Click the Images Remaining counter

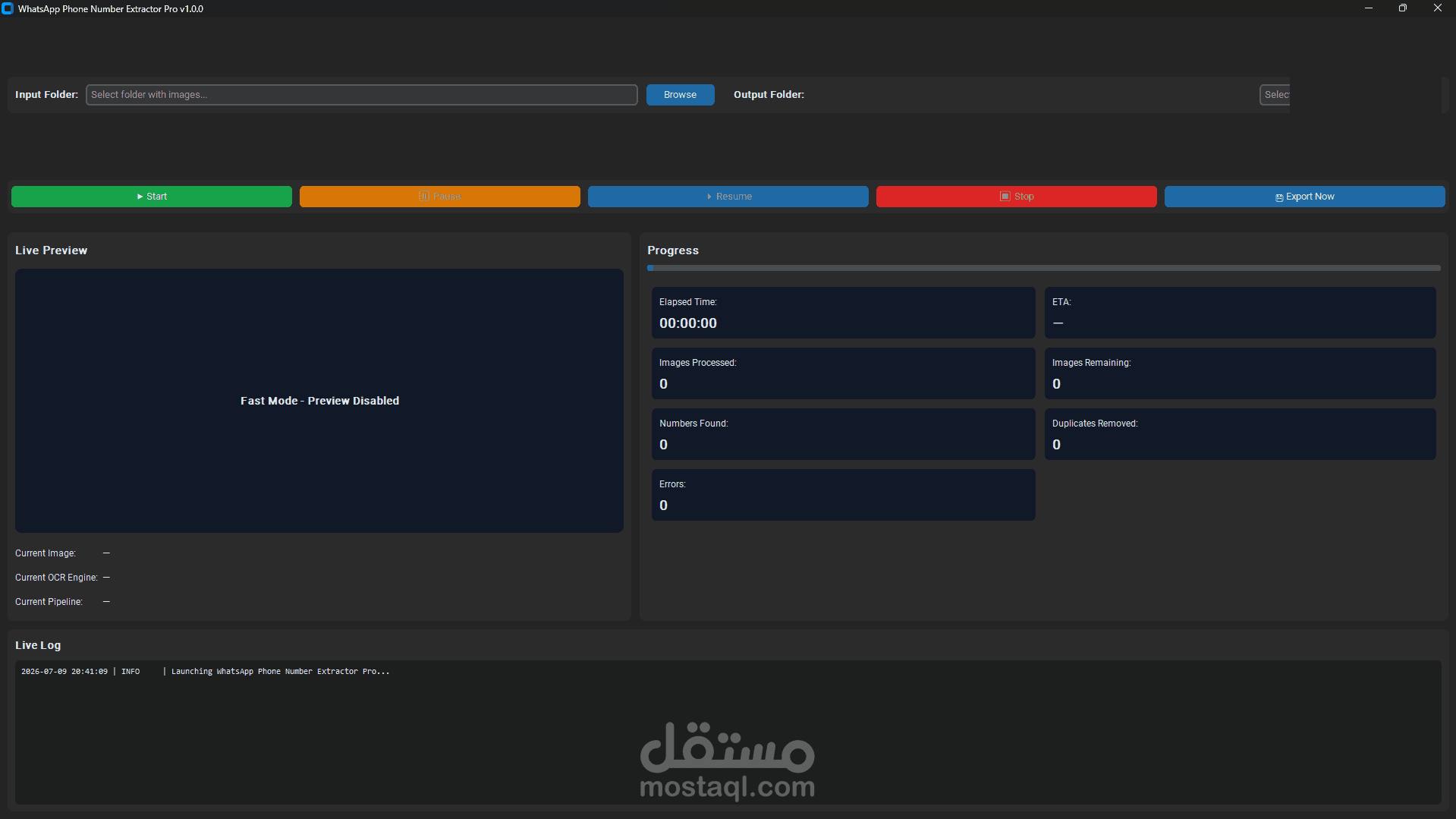pos(1240,373)
